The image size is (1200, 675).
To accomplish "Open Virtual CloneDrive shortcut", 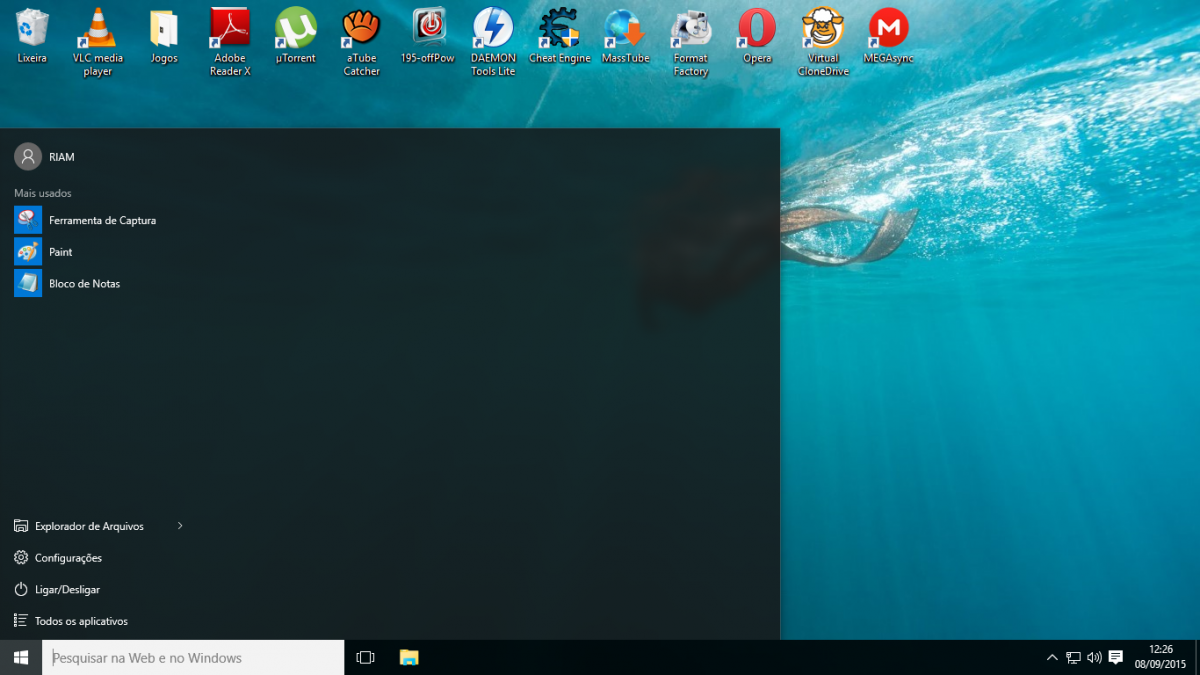I will [x=823, y=42].
